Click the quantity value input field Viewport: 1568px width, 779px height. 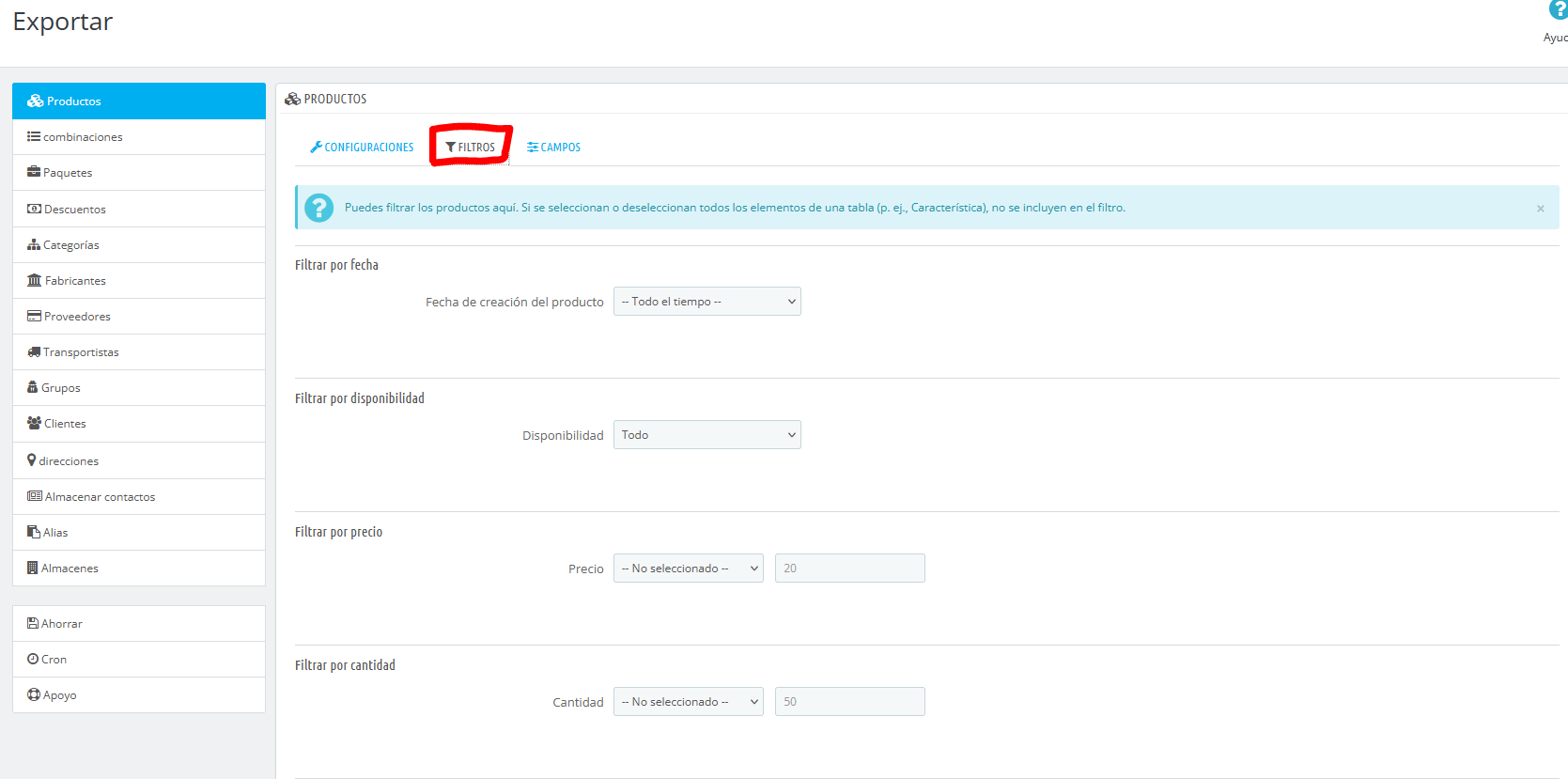pos(849,702)
